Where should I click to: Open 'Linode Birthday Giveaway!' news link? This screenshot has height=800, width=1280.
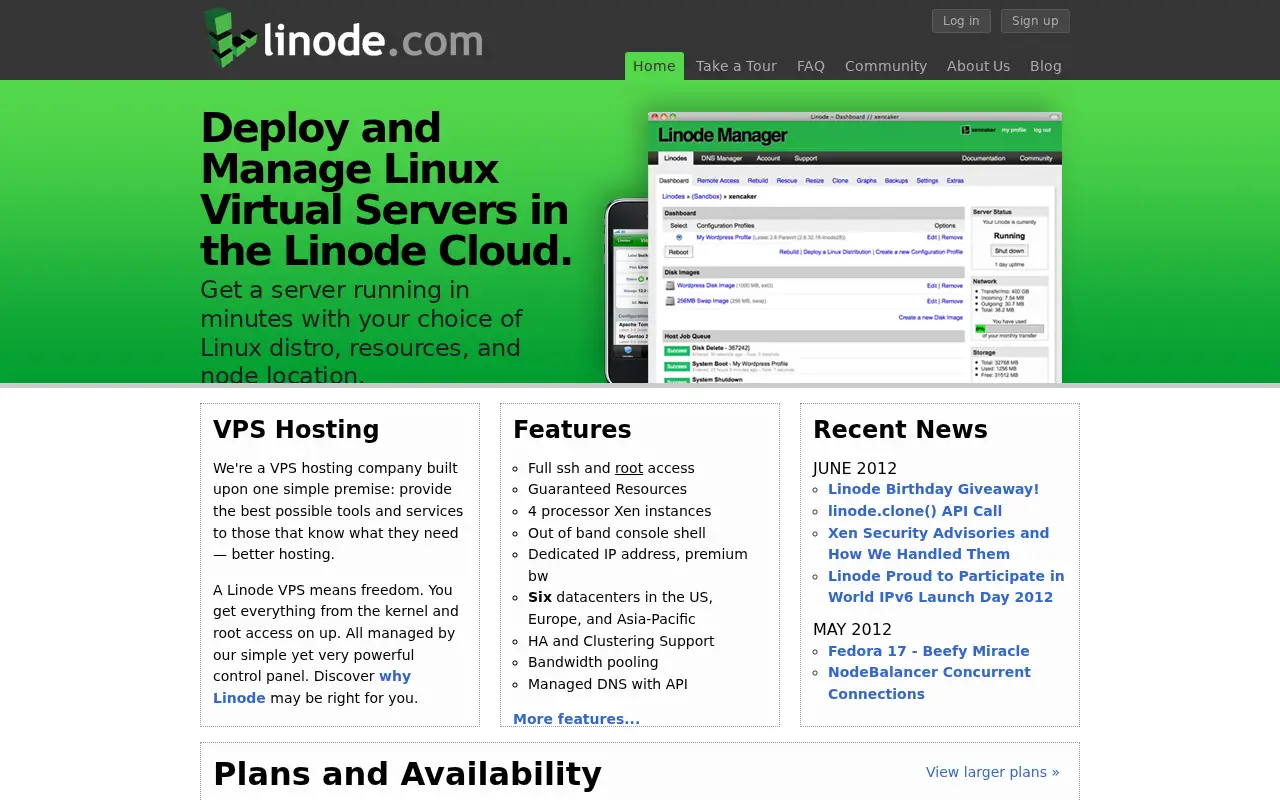tap(933, 489)
